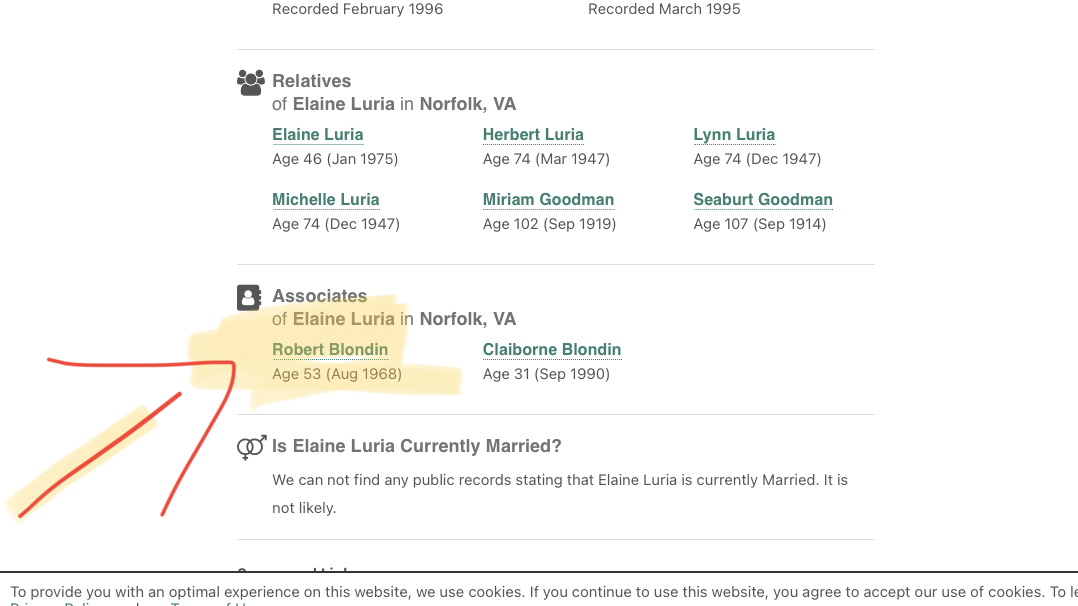Click 'Age 107 (Sep 1914)' text
1078x606 pixels.
[760, 224]
